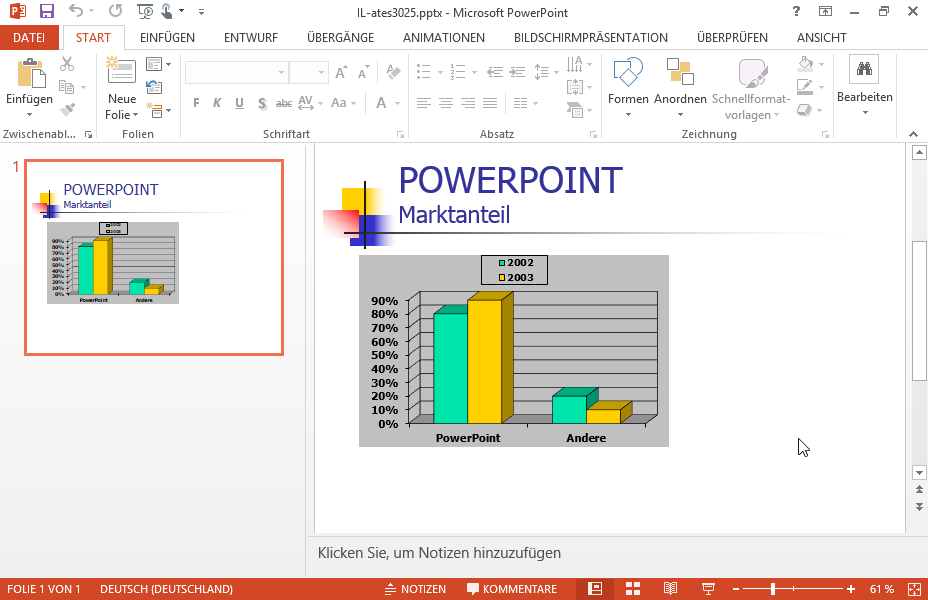Switch to the ENTWURF tab
This screenshot has width=928, height=600.
(x=251, y=37)
